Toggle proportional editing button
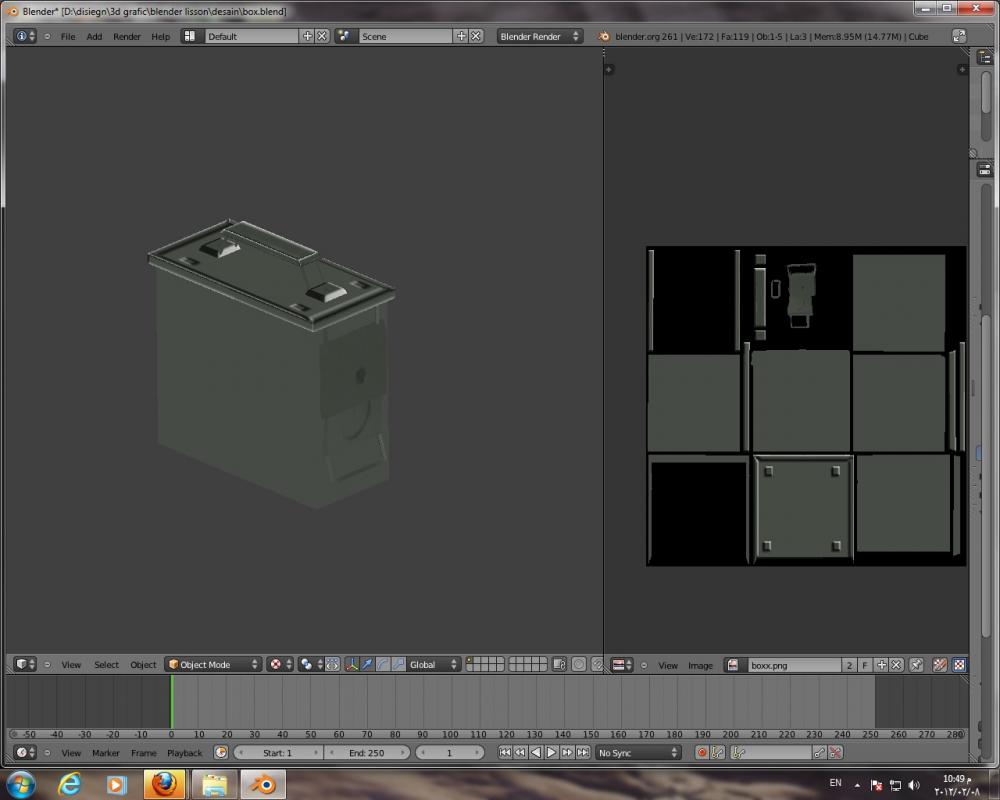This screenshot has width=1000, height=800. (578, 664)
